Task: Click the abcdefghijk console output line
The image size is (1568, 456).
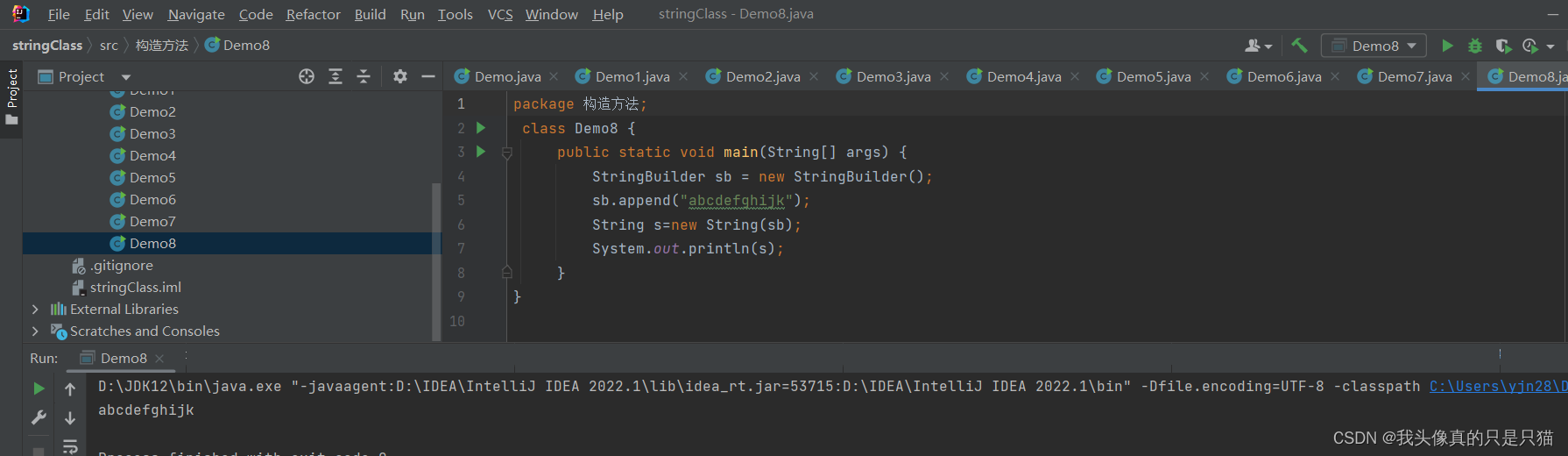Action: pos(146,410)
